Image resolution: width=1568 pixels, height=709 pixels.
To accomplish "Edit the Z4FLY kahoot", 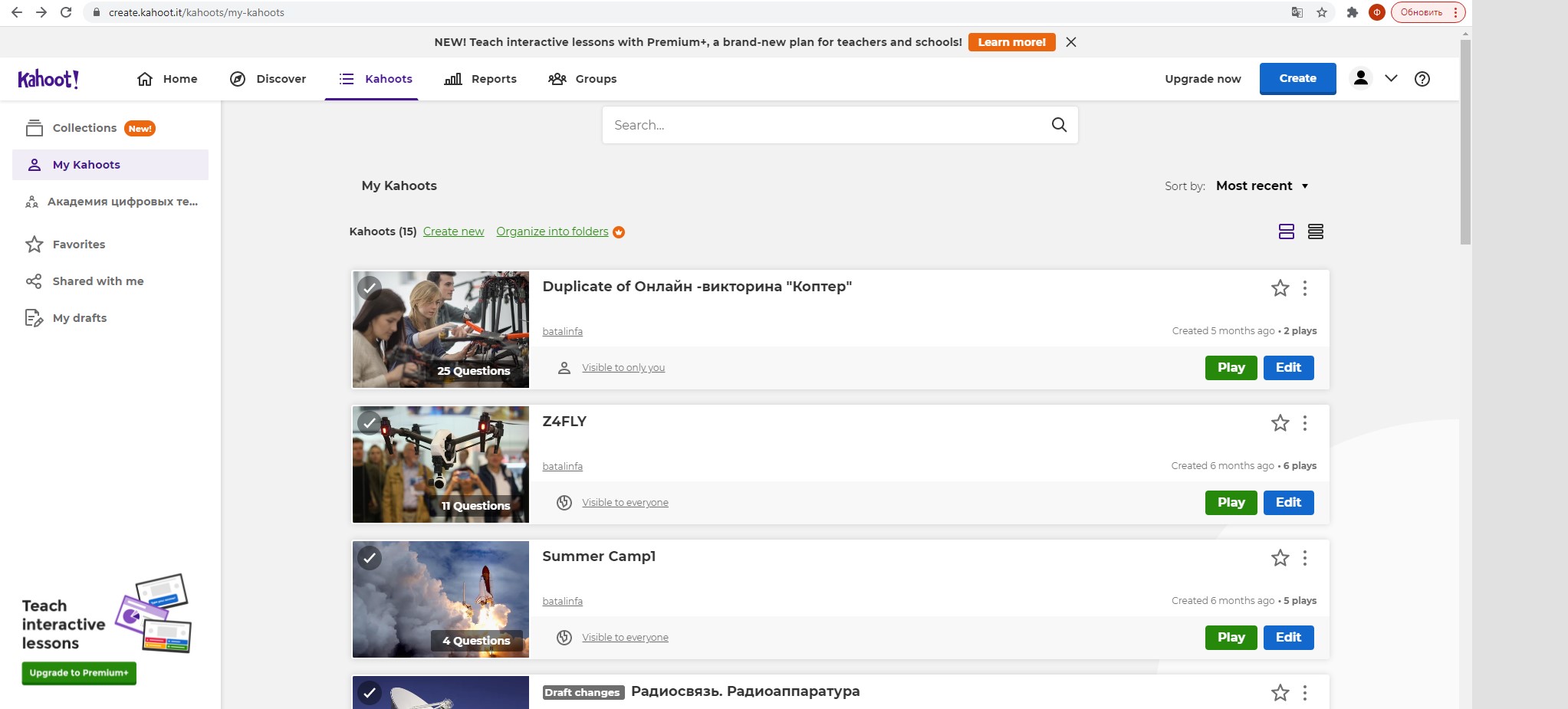I will click(1288, 503).
